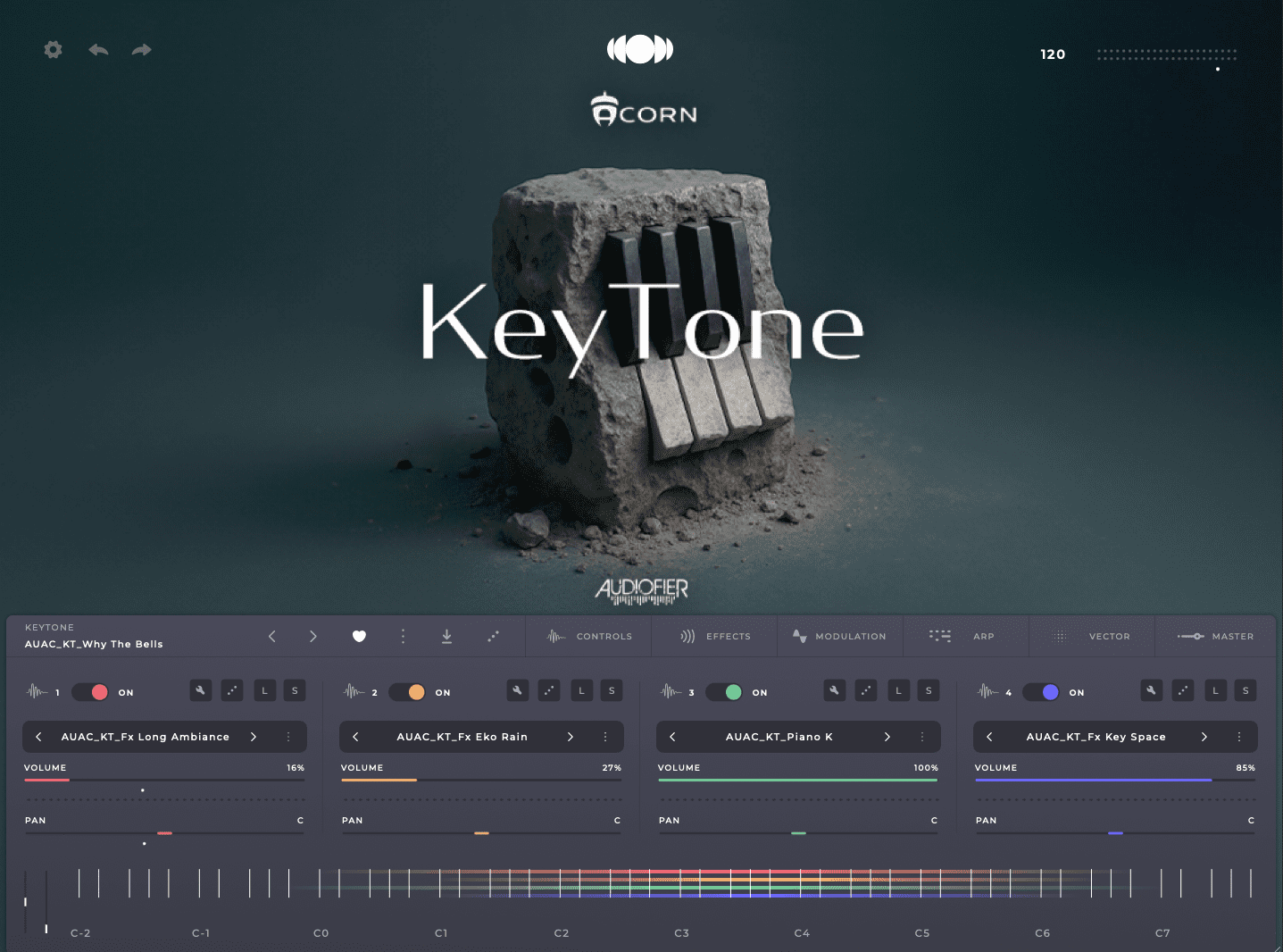Go to next preset after Why The Bells
1283x952 pixels.
312,636
